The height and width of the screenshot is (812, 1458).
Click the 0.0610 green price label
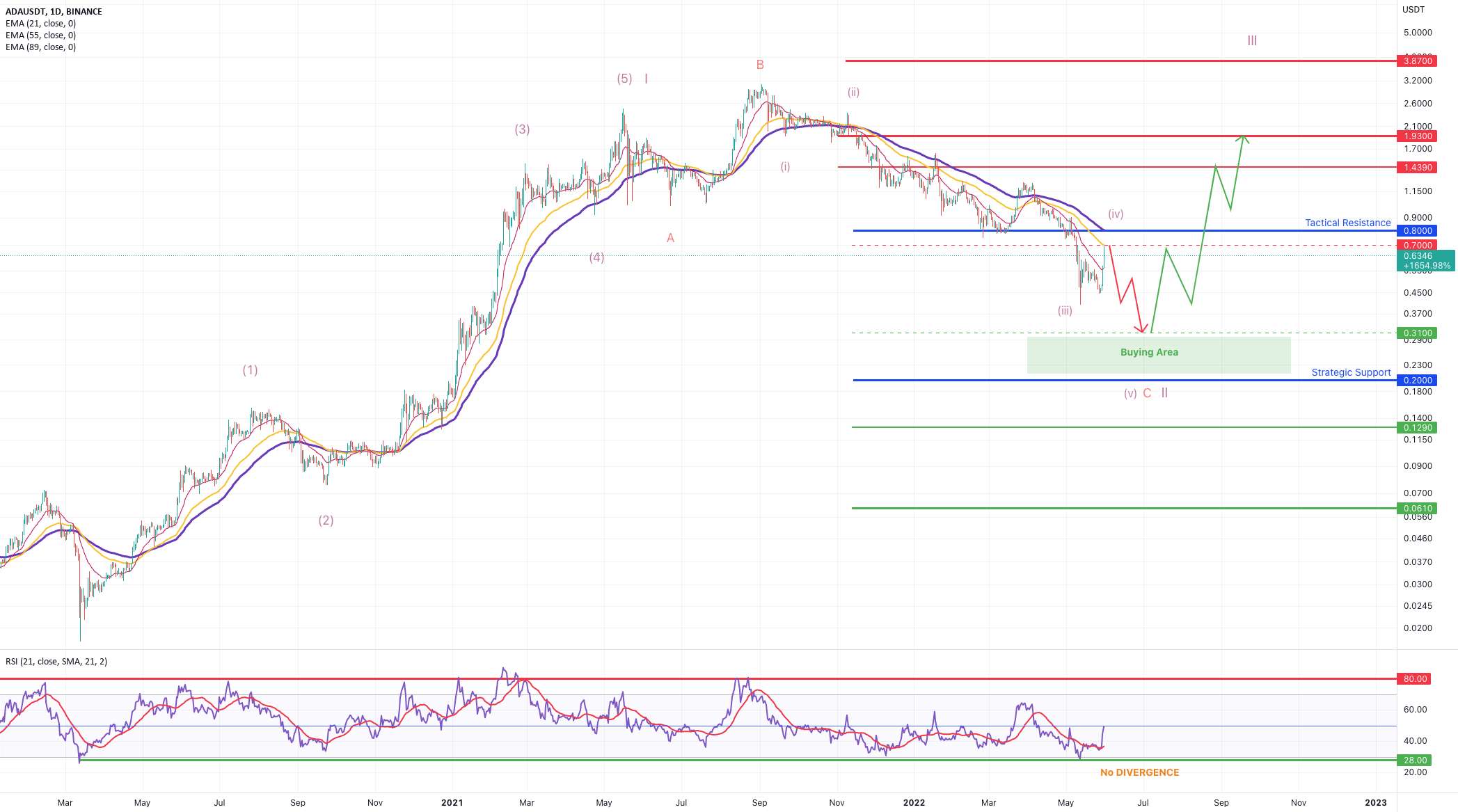point(1418,509)
